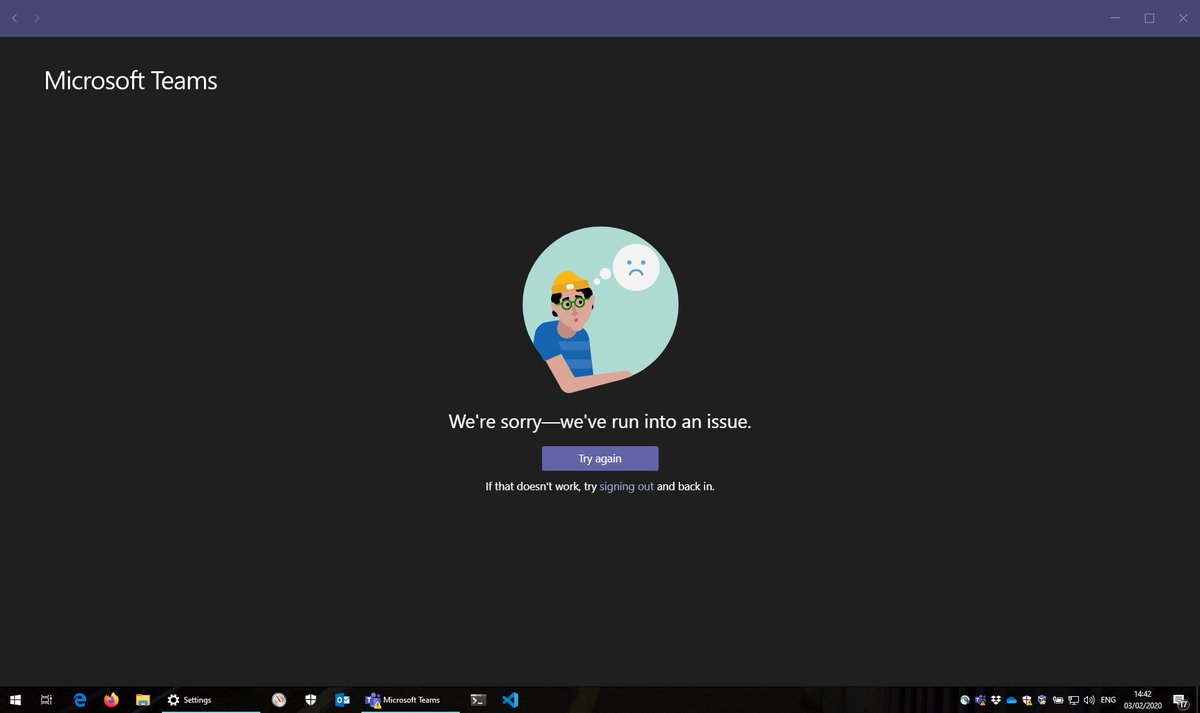This screenshot has height=713, width=1200.
Task: Click the sad face error illustration
Action: (x=600, y=309)
